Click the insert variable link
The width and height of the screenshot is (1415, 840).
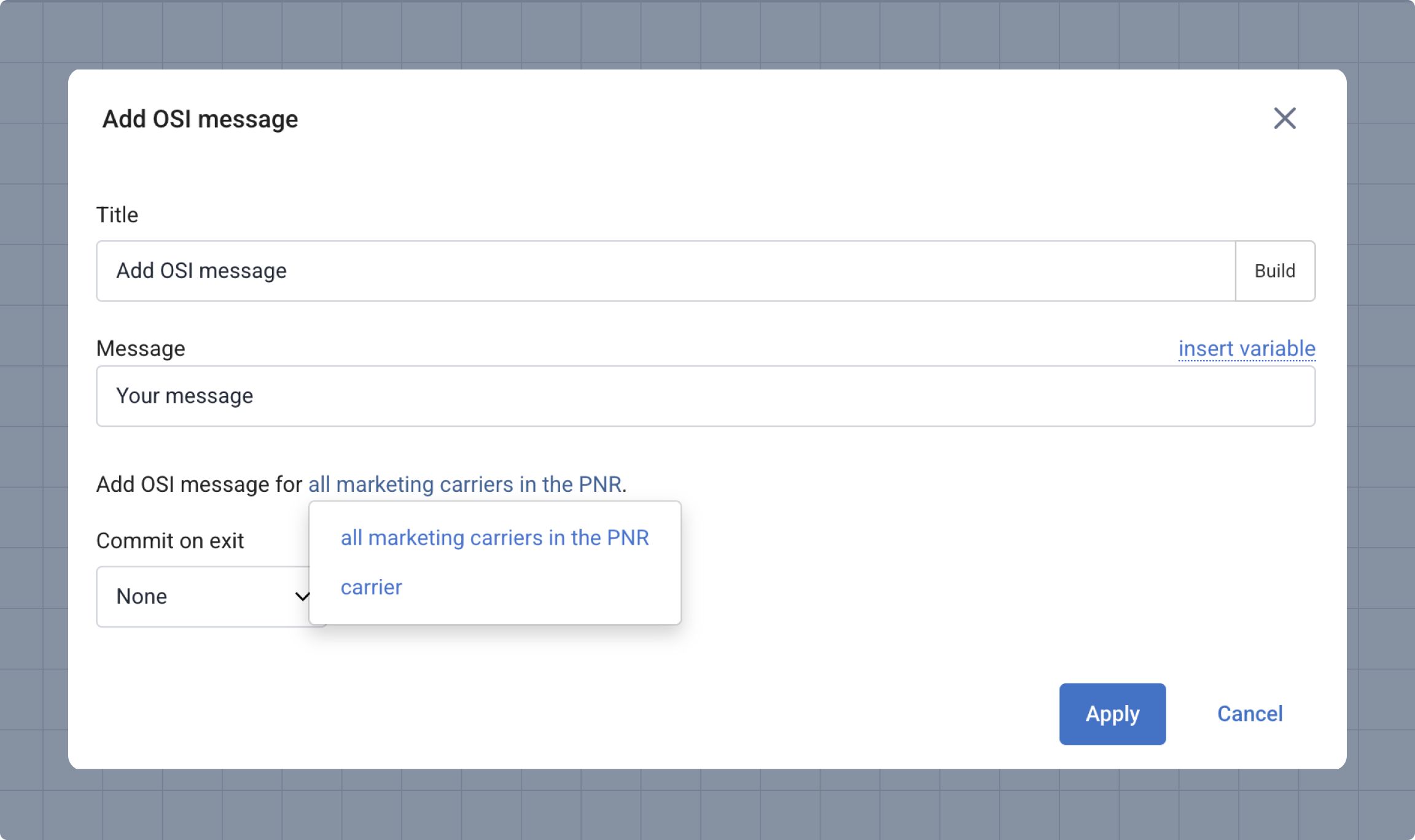click(x=1246, y=349)
